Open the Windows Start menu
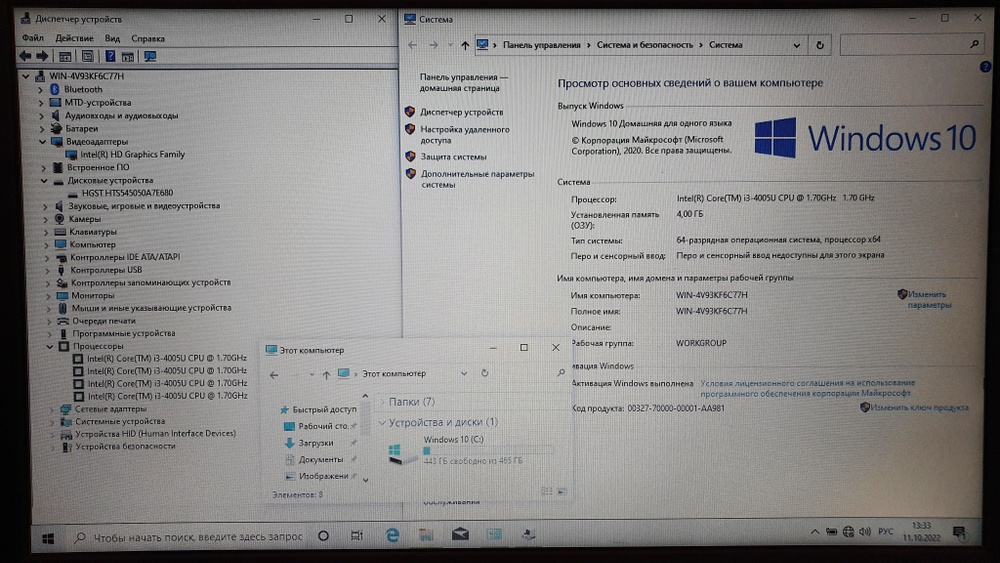The width and height of the screenshot is (1000, 563). pos(48,539)
